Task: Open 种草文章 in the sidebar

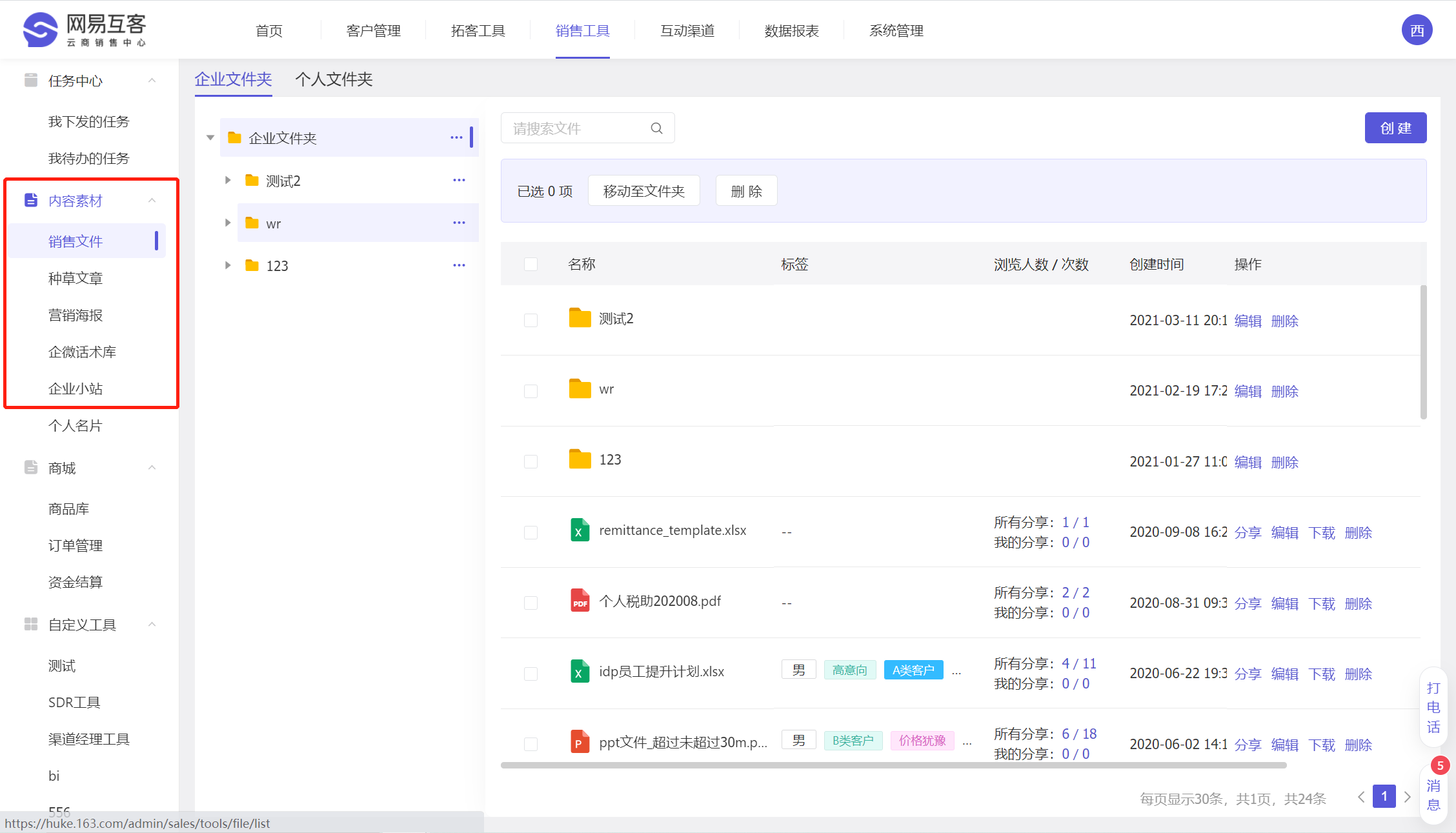Action: tap(76, 278)
